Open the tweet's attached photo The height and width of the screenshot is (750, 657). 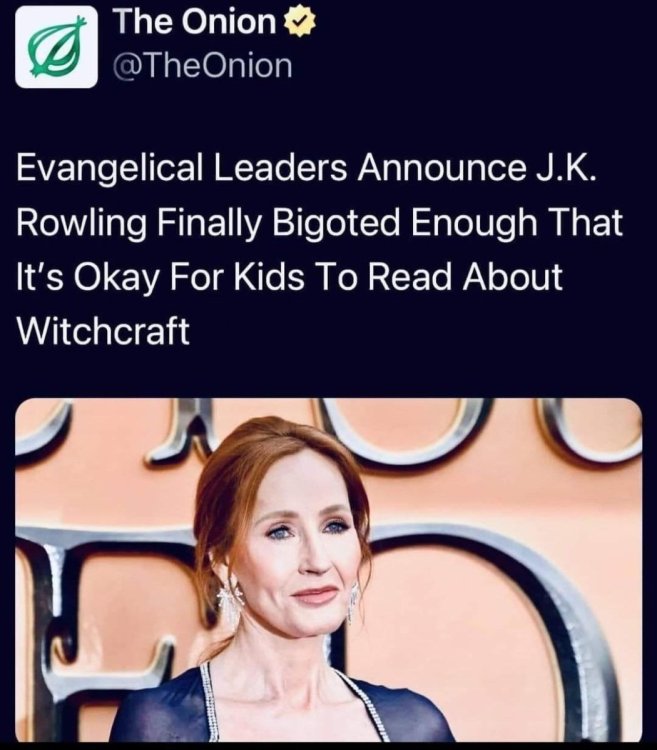pos(328,570)
